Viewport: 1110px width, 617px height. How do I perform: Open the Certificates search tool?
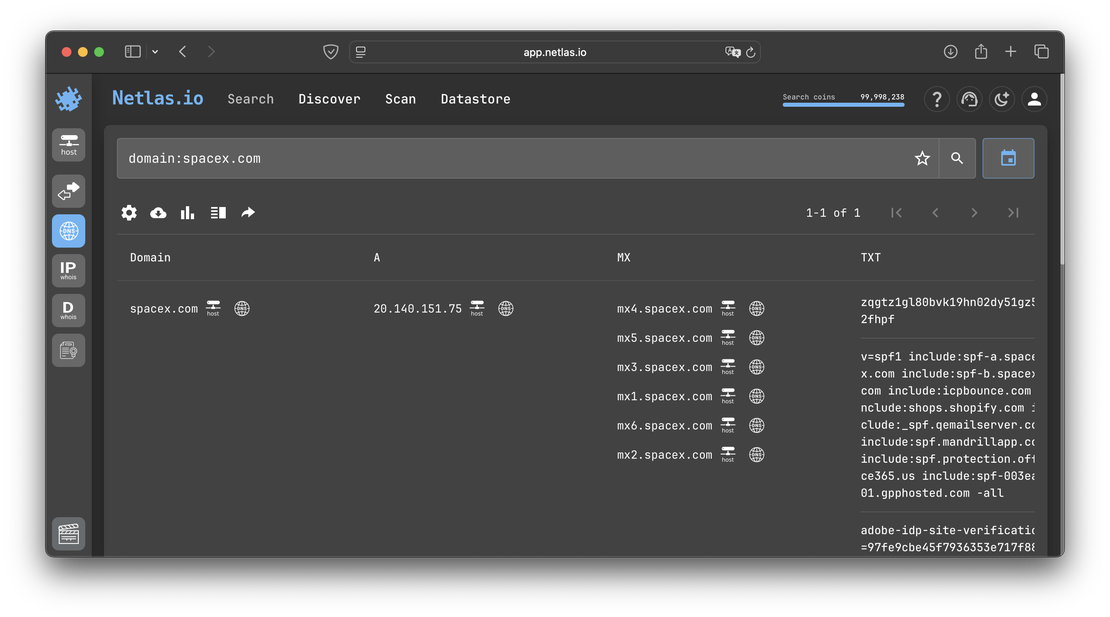point(68,349)
